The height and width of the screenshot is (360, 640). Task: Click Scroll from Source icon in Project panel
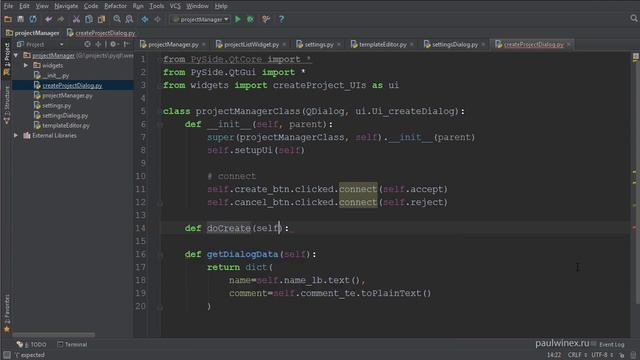[x=87, y=44]
